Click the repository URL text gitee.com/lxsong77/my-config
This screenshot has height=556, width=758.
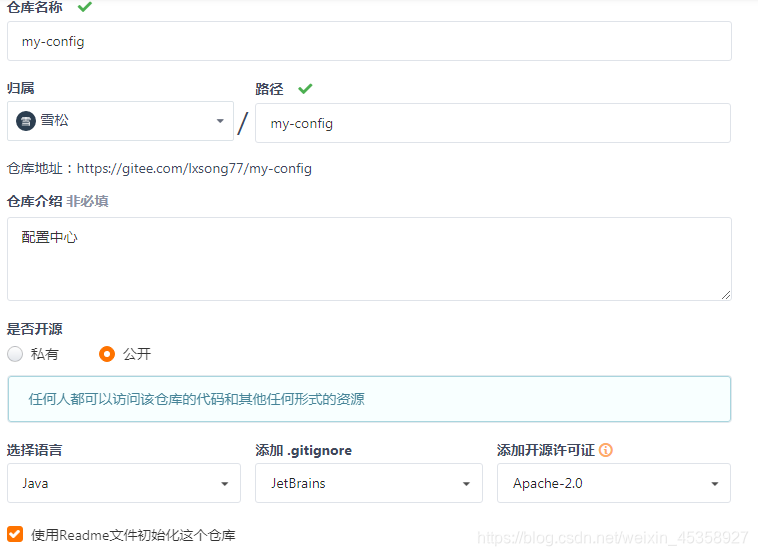194,168
